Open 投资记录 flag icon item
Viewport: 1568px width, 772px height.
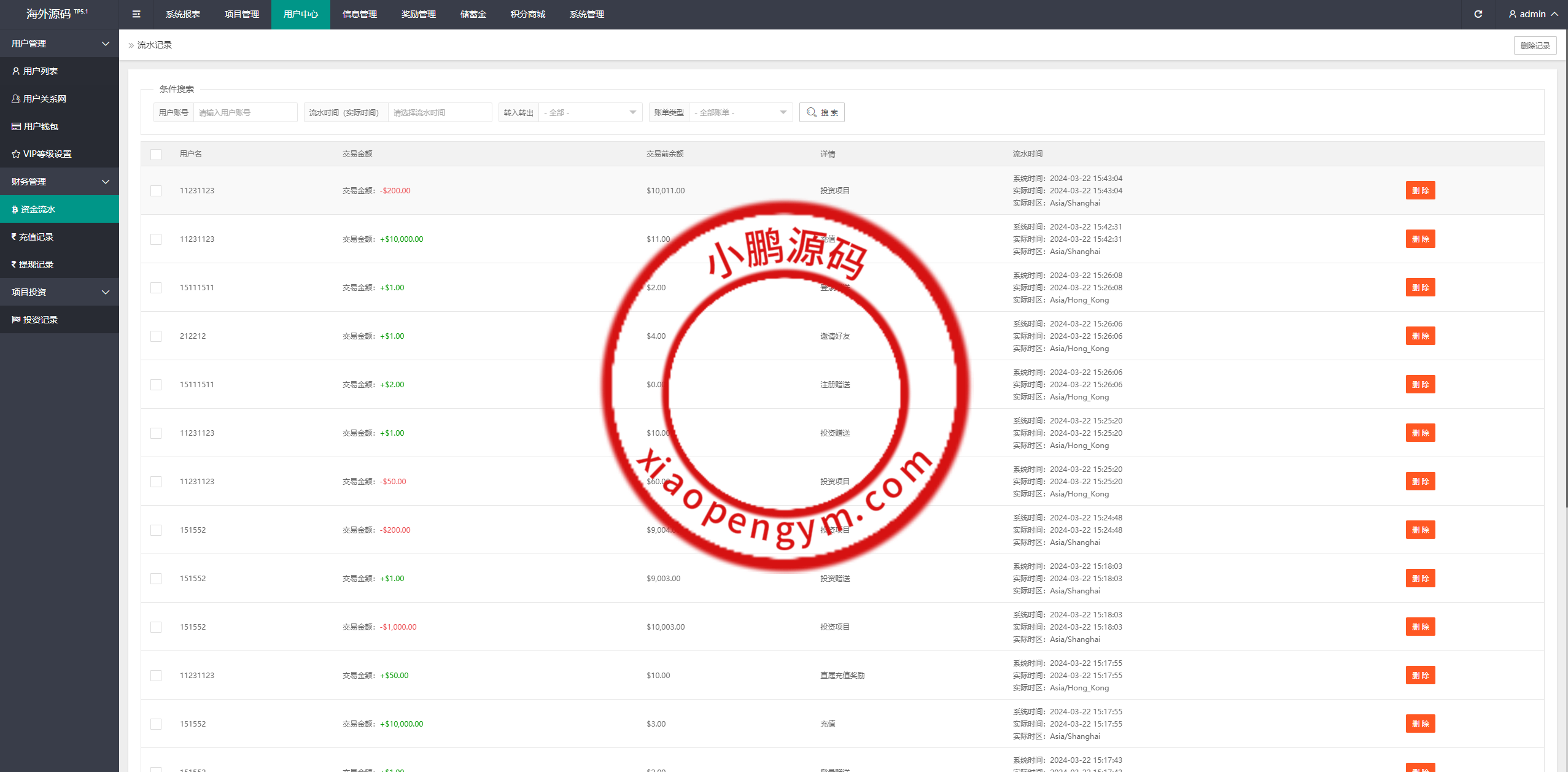point(41,320)
